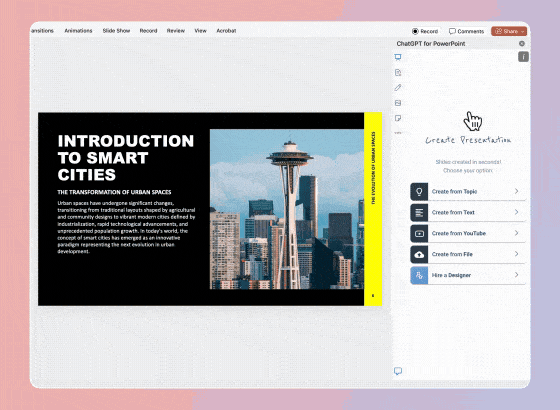Expand the chevron next to Create from Text
560x410 pixels.
click(516, 212)
